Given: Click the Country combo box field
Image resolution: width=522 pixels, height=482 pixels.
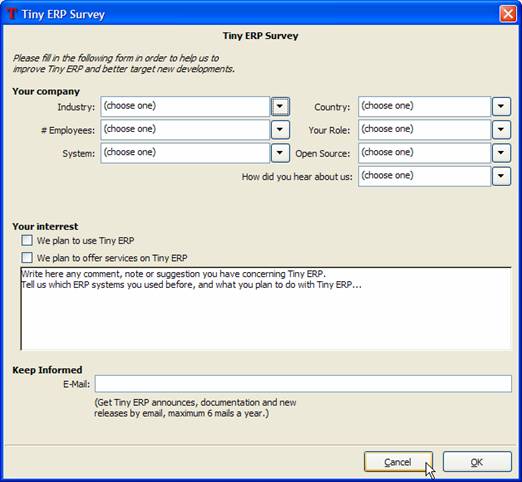Looking at the screenshot, I should click(x=424, y=106).
